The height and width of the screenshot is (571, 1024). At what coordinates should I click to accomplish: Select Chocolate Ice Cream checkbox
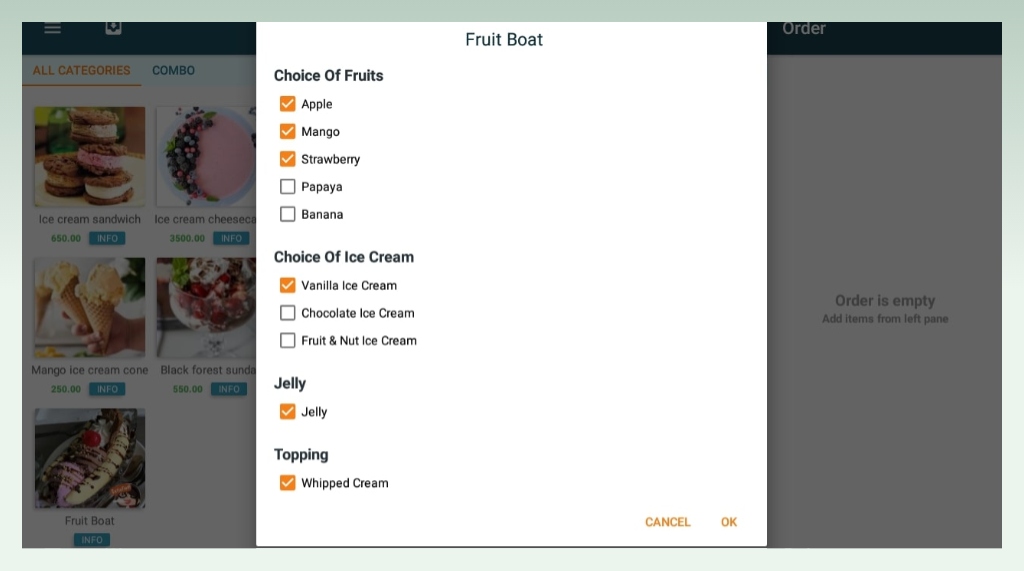[x=287, y=313]
